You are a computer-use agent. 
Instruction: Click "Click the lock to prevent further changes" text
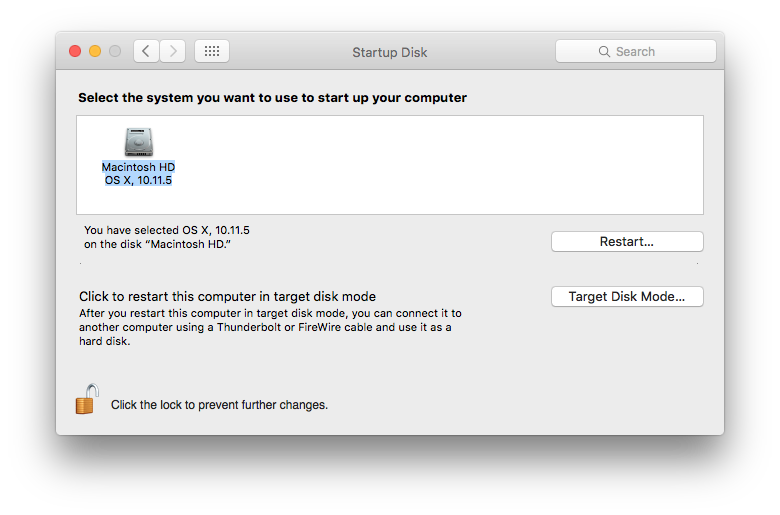(x=219, y=405)
